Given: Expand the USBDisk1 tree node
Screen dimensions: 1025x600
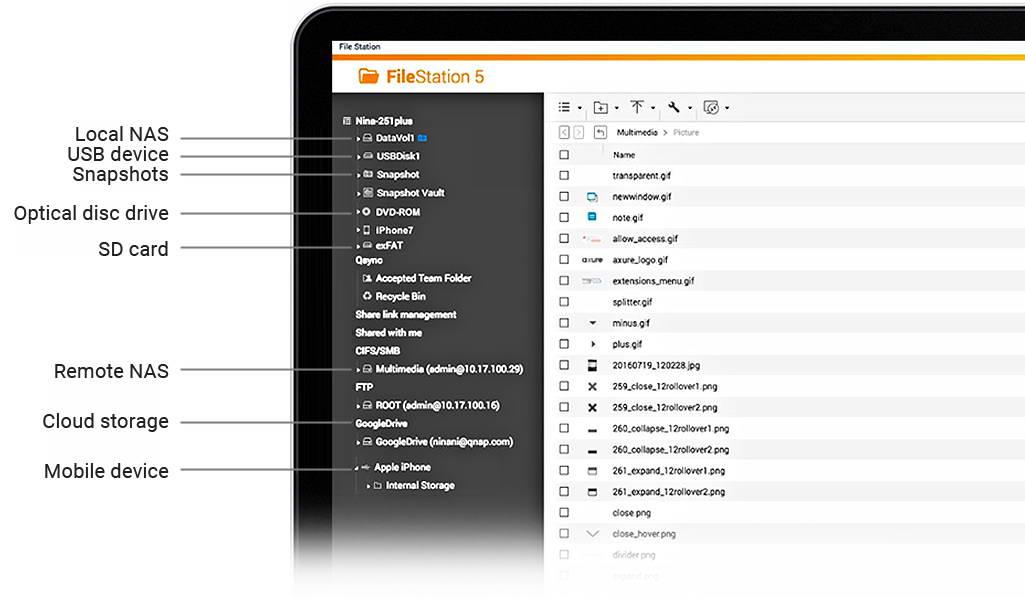Looking at the screenshot, I should [x=358, y=157].
